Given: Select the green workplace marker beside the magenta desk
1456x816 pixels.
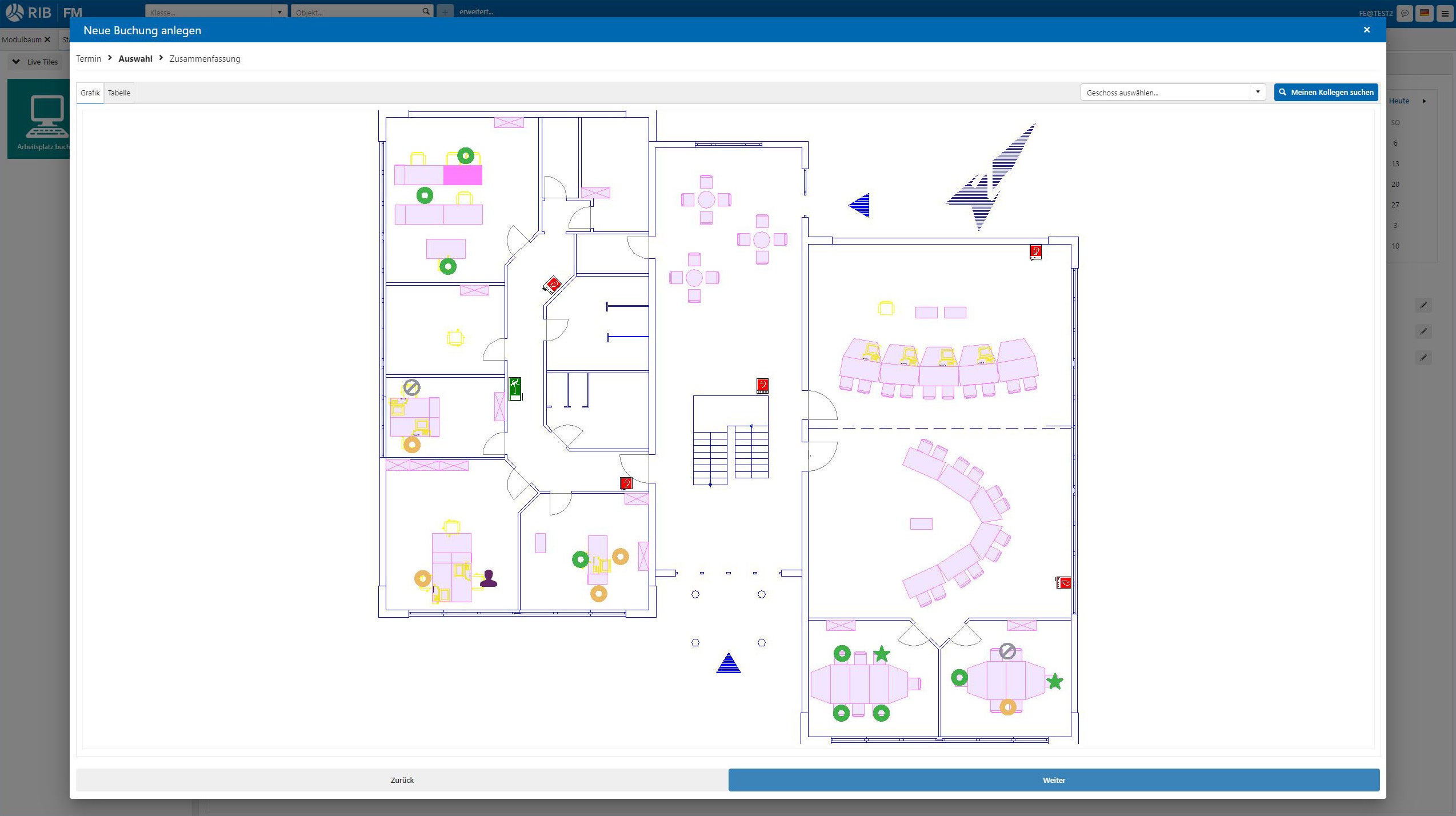Looking at the screenshot, I should [x=466, y=155].
